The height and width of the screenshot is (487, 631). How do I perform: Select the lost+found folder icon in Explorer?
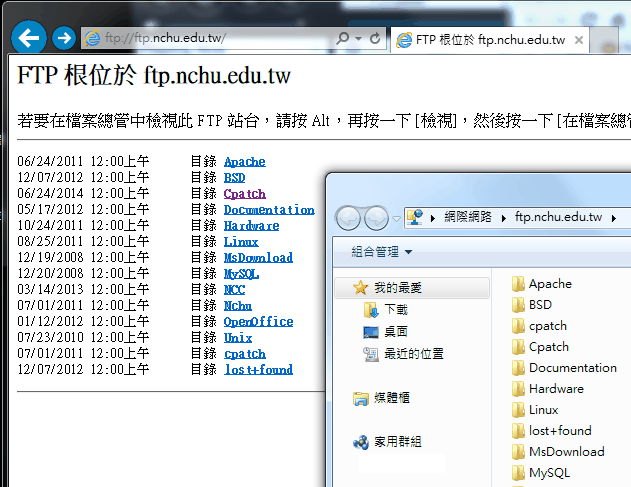tap(518, 431)
